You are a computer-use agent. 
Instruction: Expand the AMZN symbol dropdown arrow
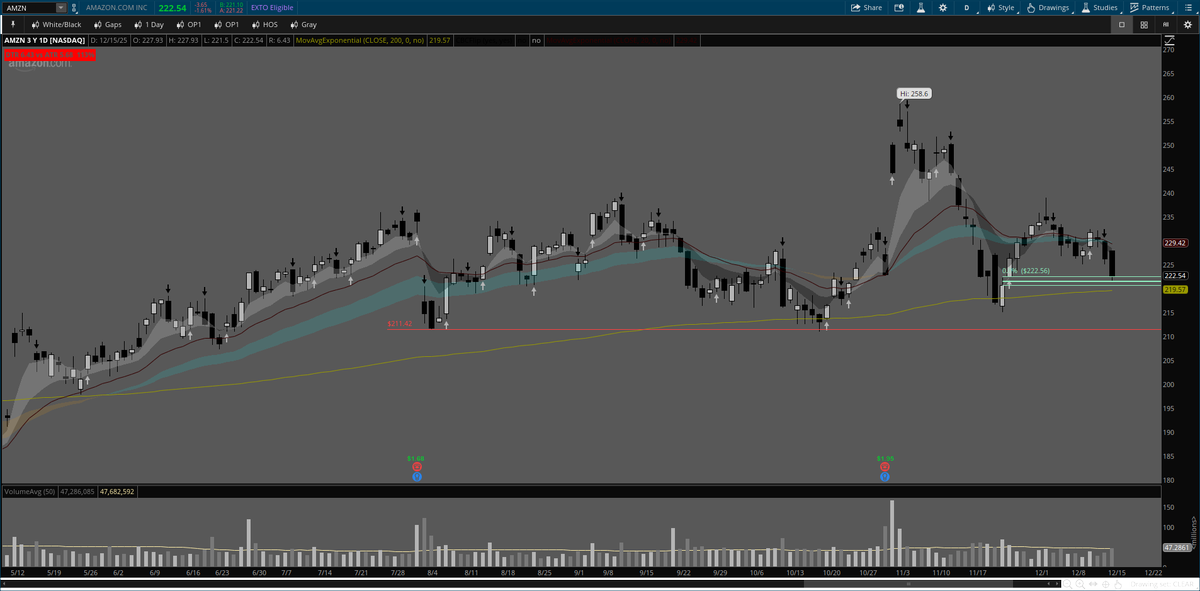click(x=61, y=7)
